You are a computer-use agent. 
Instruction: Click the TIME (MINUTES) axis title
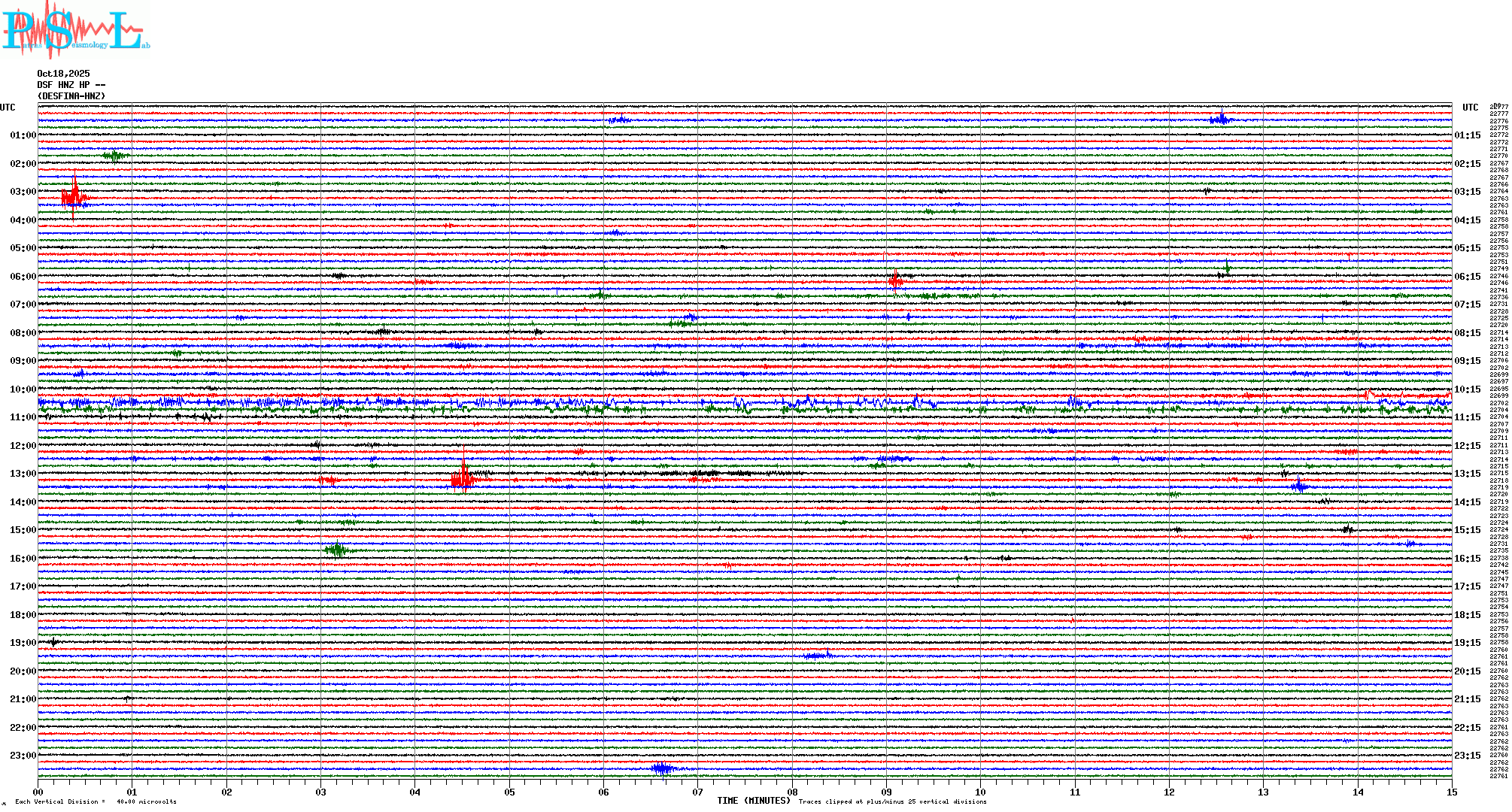(x=754, y=801)
